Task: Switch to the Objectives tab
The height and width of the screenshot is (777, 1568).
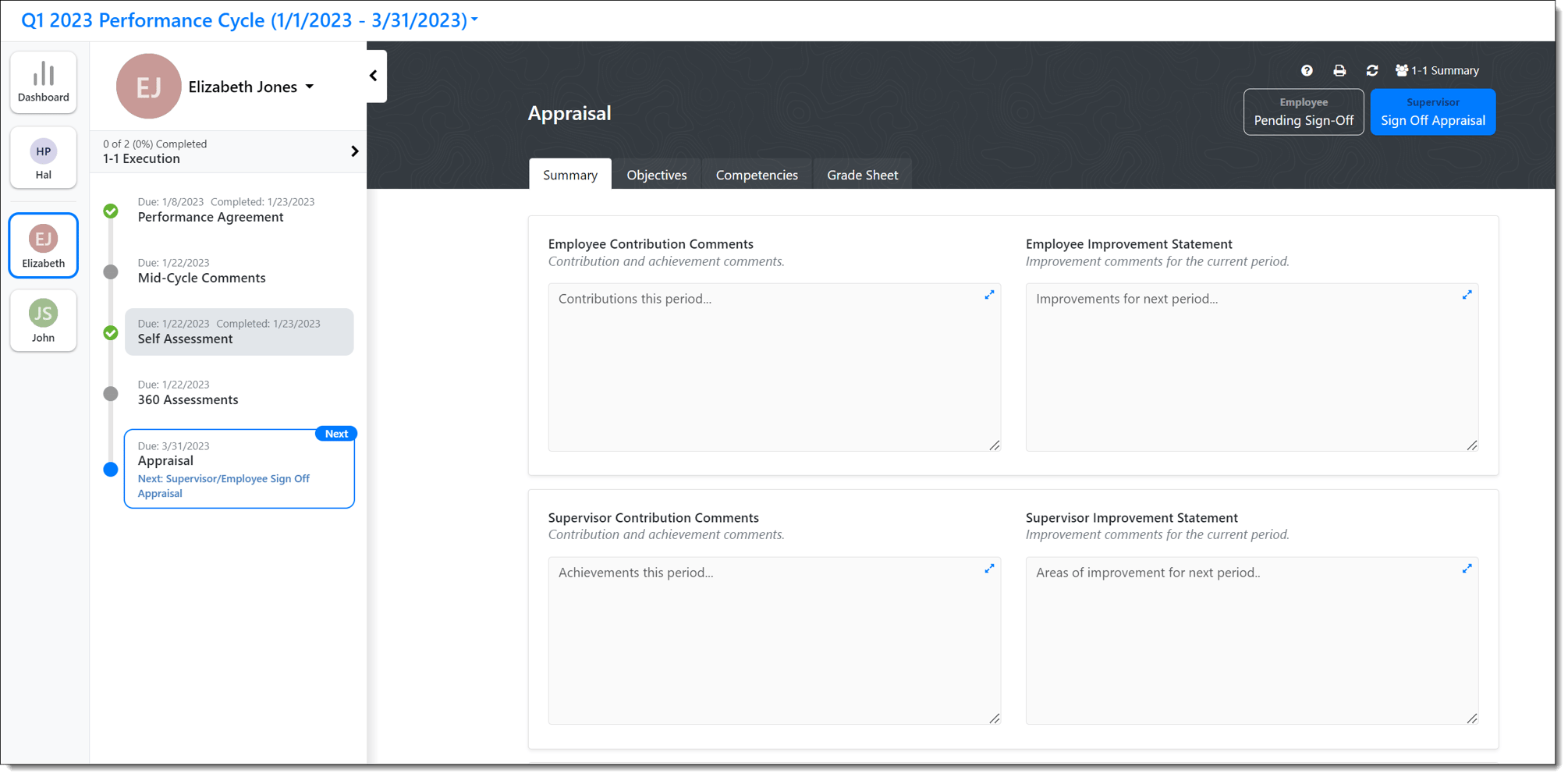Action: pos(657,175)
